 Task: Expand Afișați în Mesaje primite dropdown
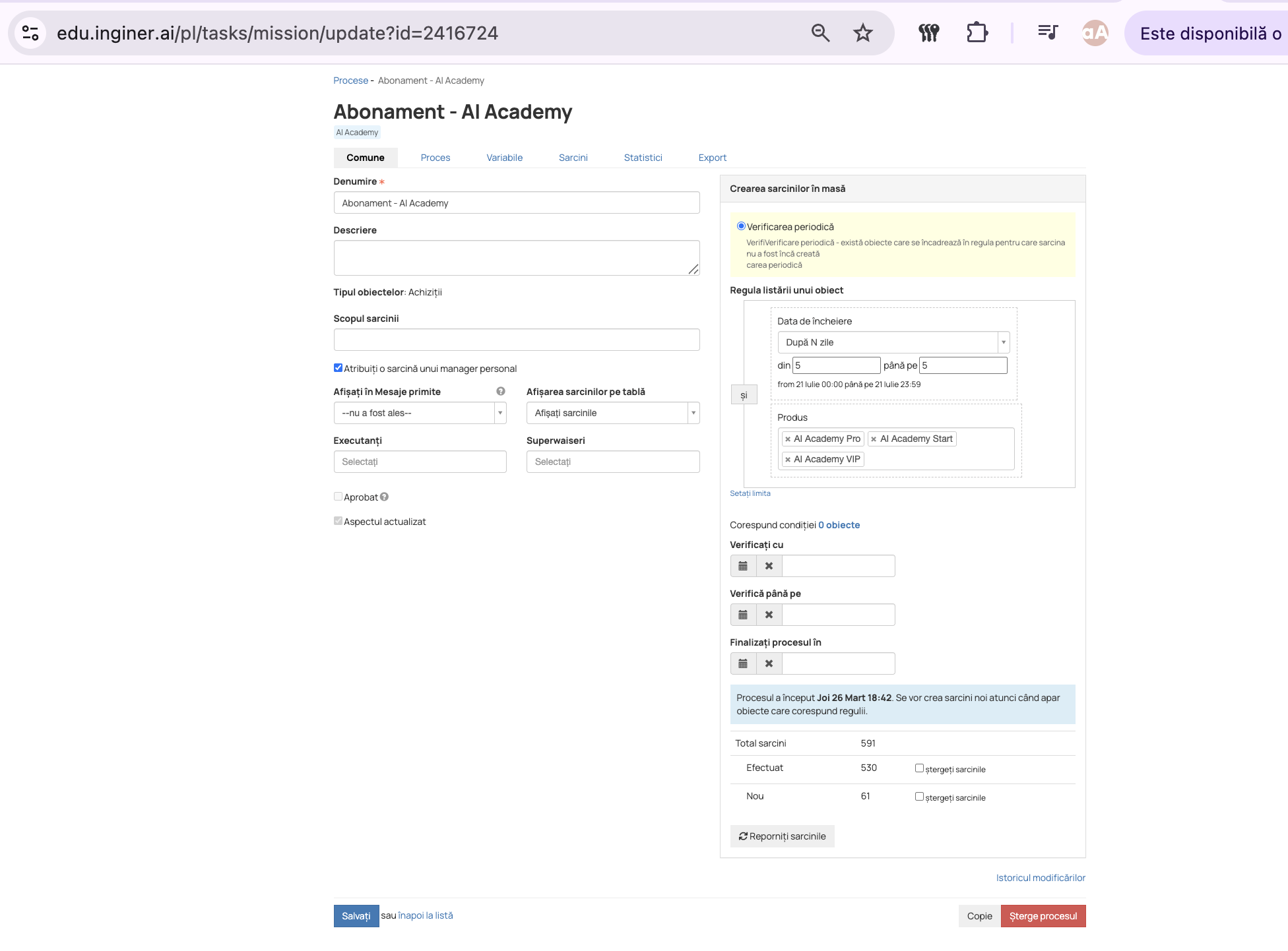coord(420,413)
